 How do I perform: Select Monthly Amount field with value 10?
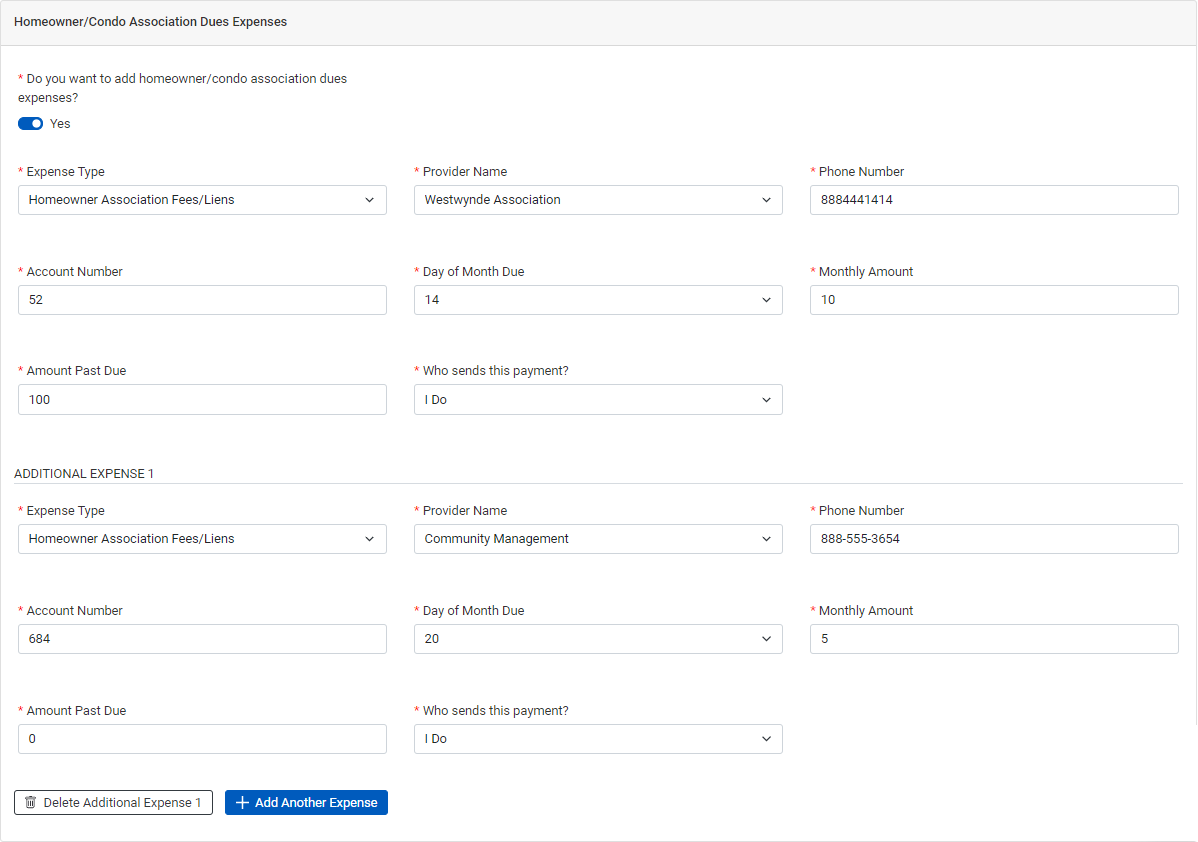click(994, 300)
